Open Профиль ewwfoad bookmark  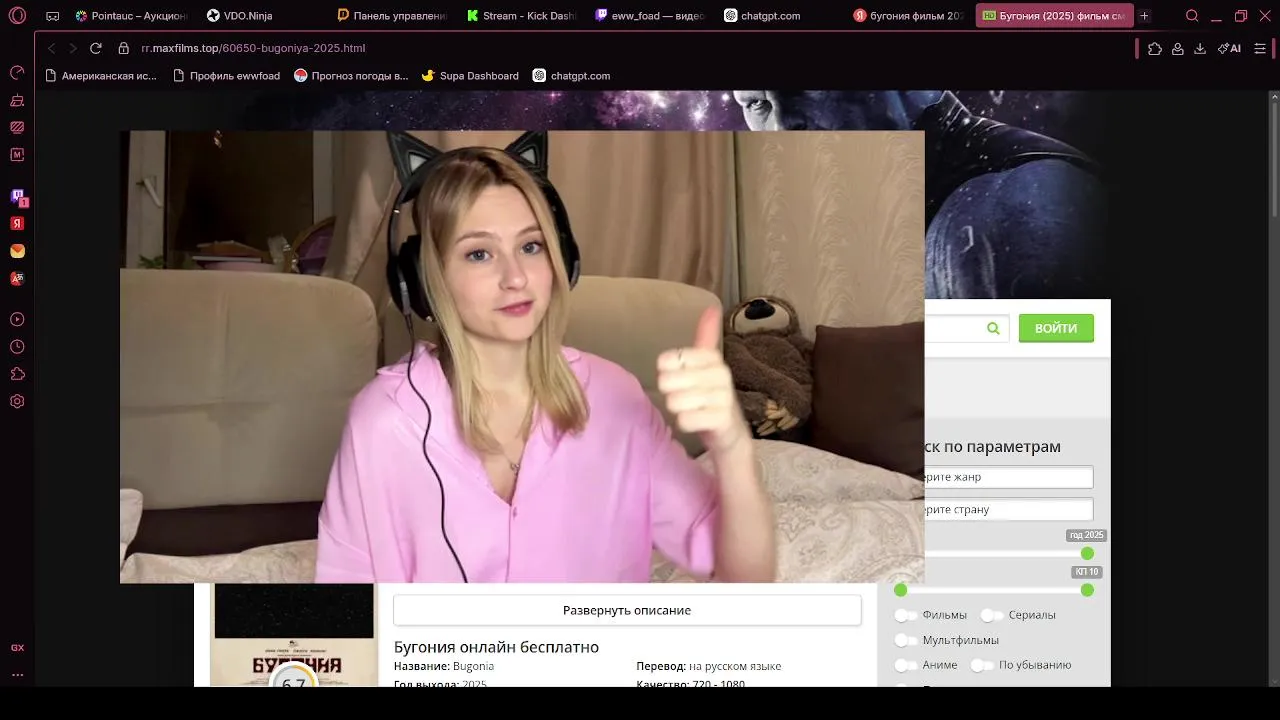click(x=227, y=76)
